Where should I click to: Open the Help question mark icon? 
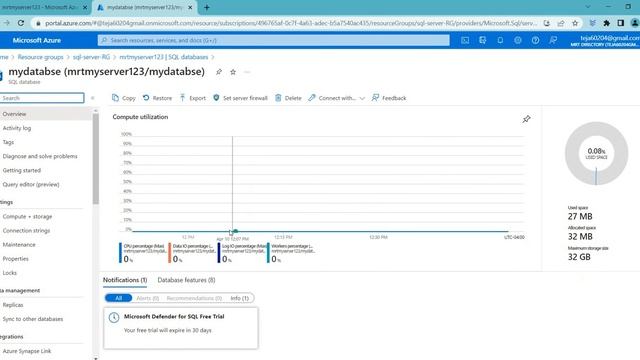pos(535,40)
